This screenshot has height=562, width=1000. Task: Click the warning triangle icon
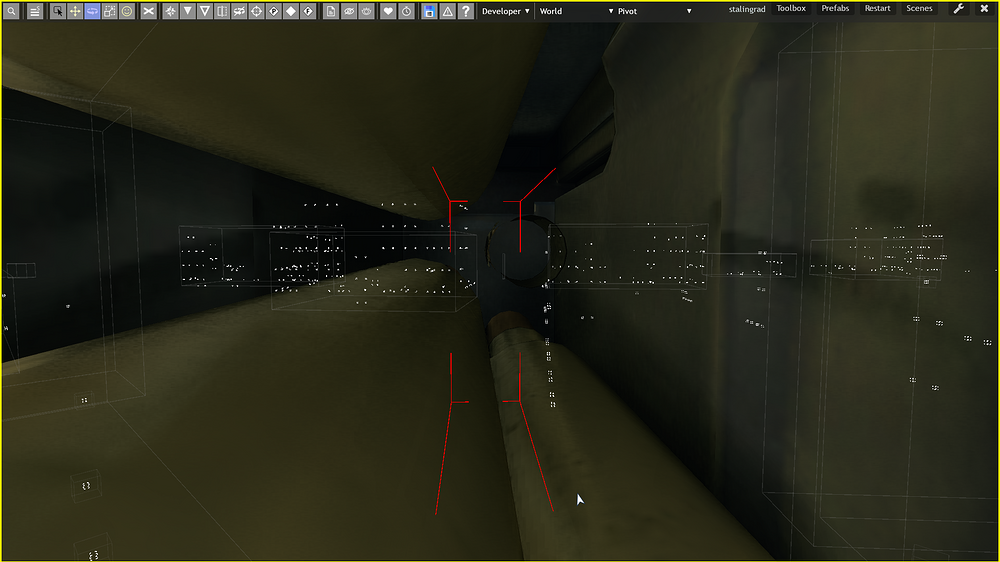tap(447, 11)
